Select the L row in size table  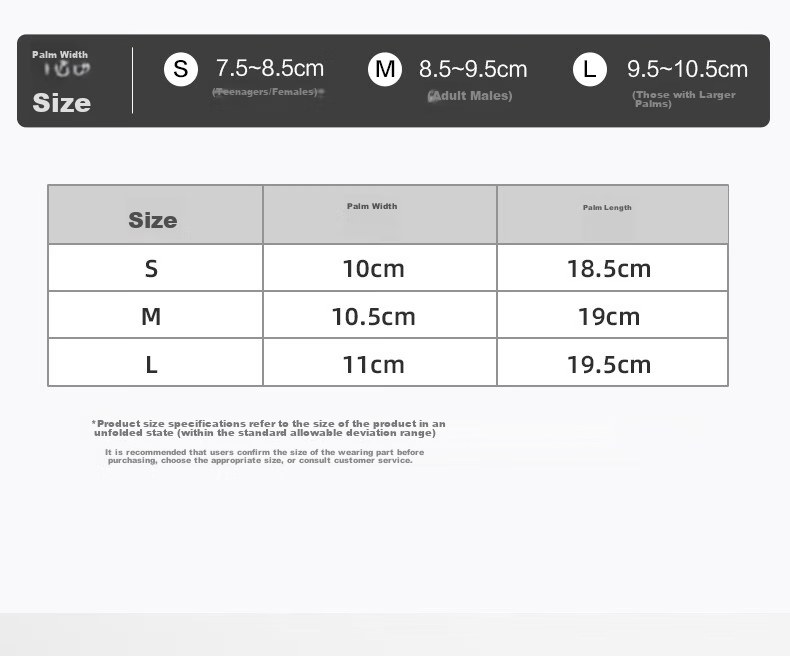(388, 362)
